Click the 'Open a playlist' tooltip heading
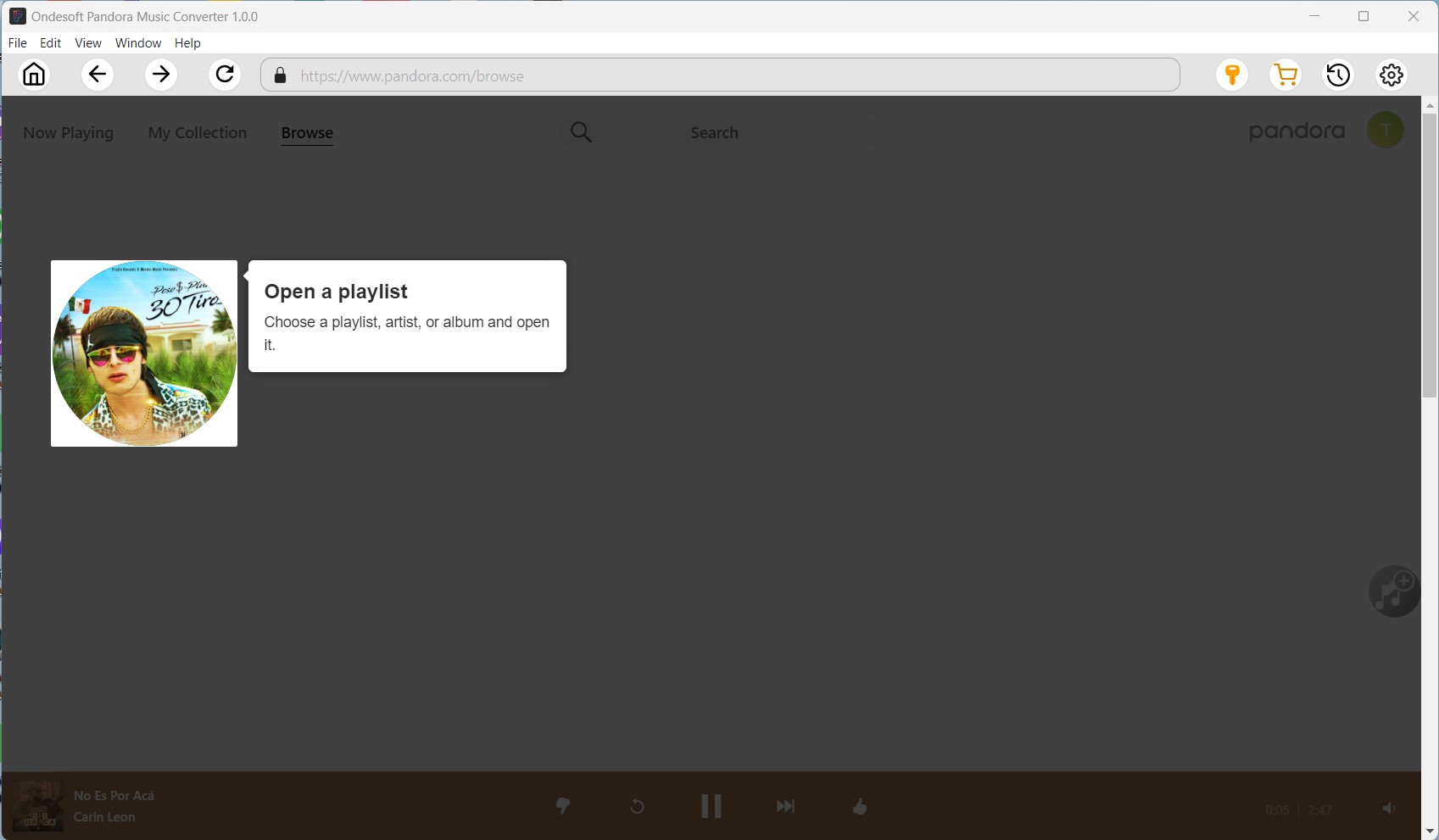 click(336, 292)
